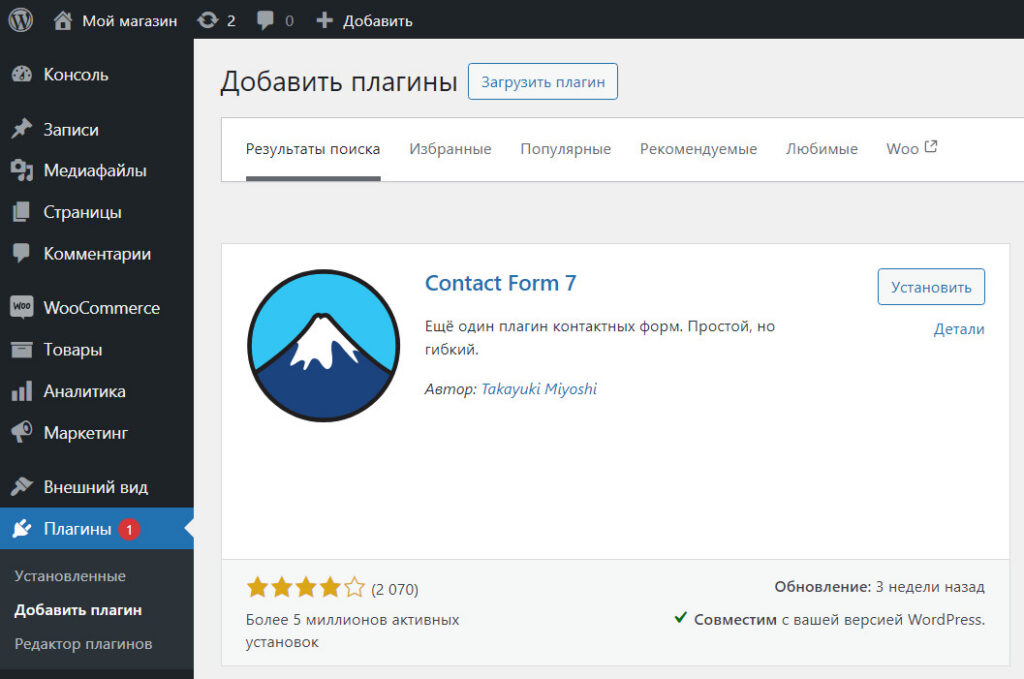Click the Маркетинг megaphone icon
The width and height of the screenshot is (1024, 679).
22,432
